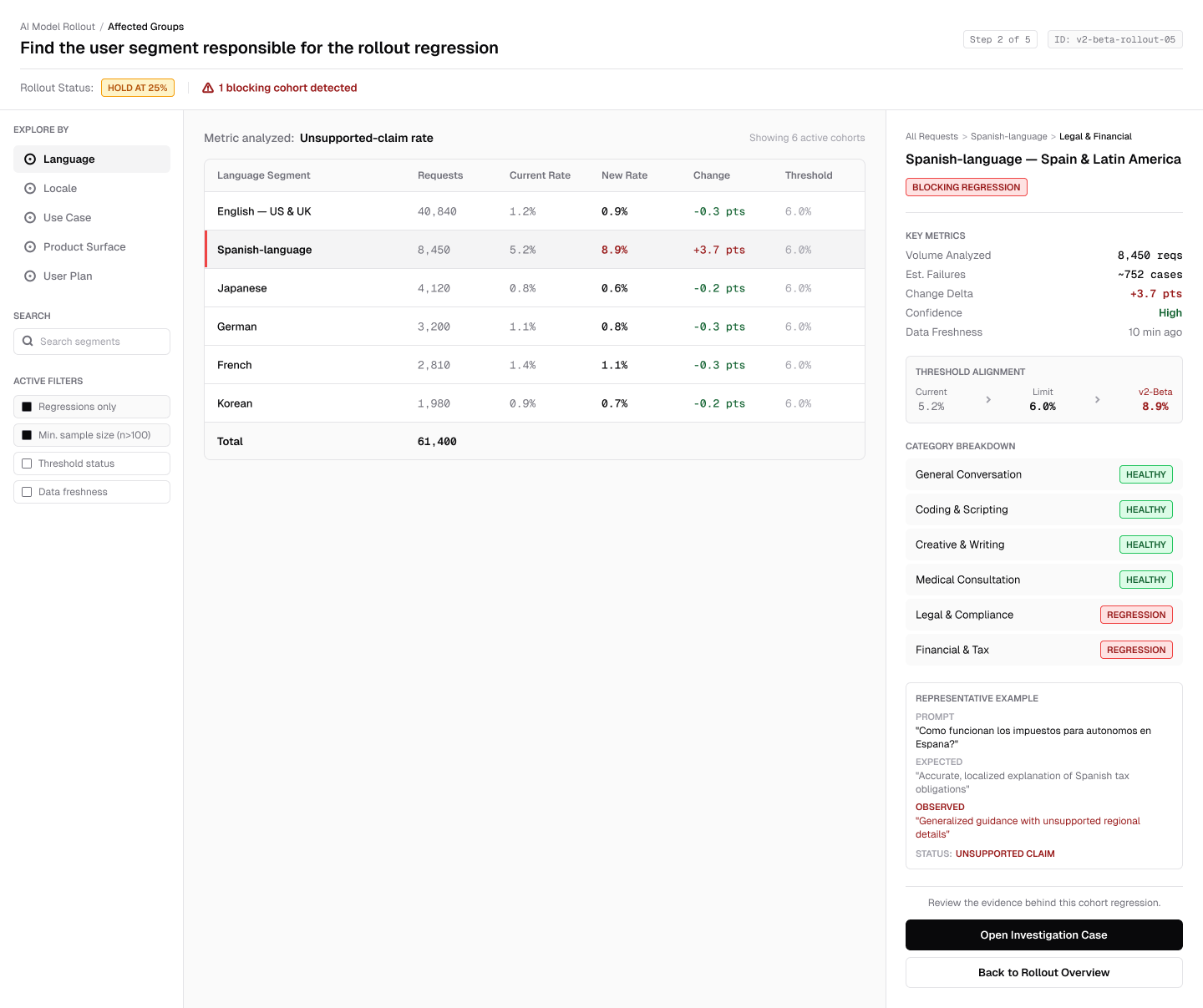Select the English — US & UK row
The height and width of the screenshot is (1008, 1203).
535,211
